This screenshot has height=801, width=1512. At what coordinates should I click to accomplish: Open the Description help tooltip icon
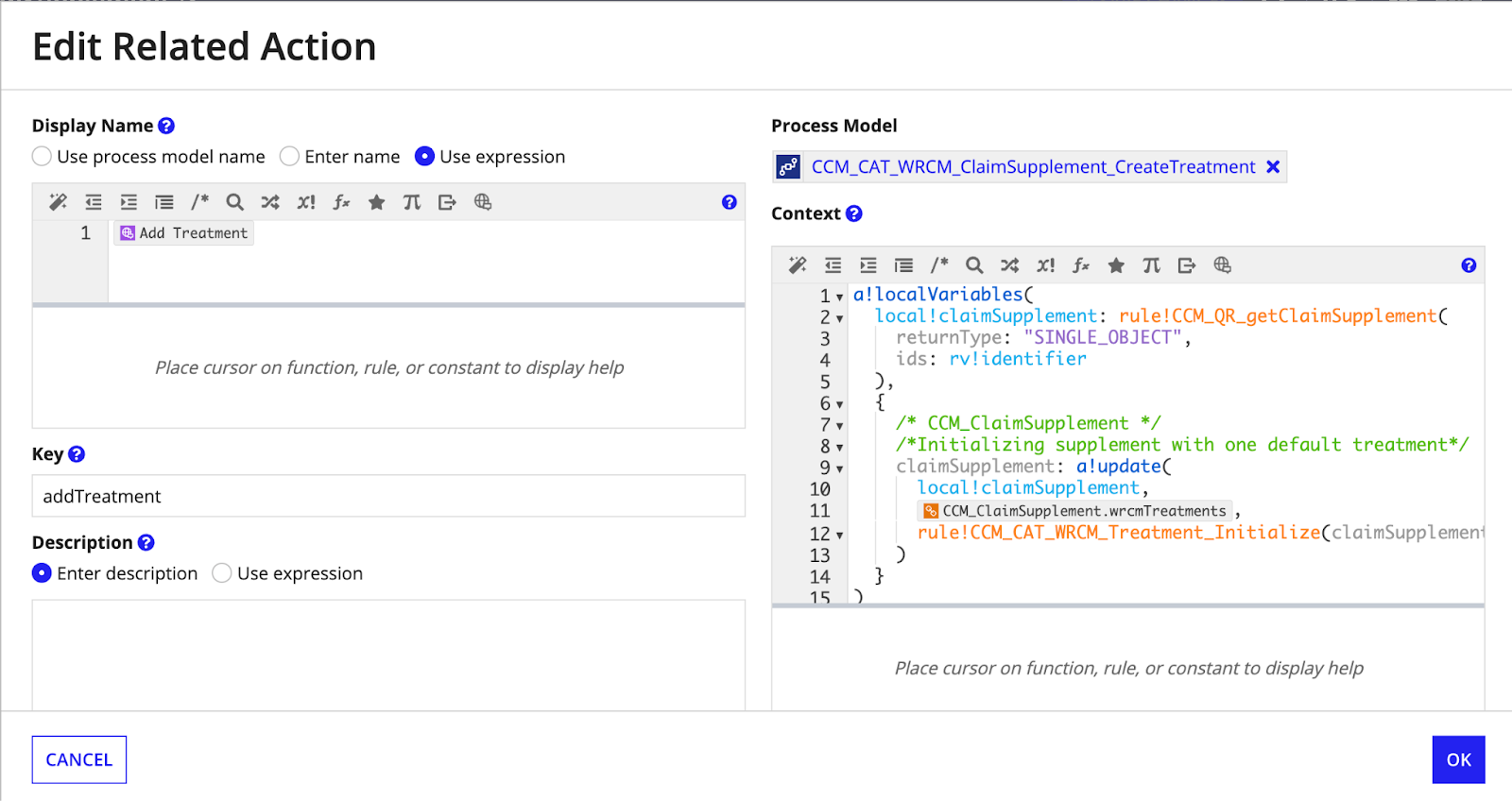coord(146,542)
